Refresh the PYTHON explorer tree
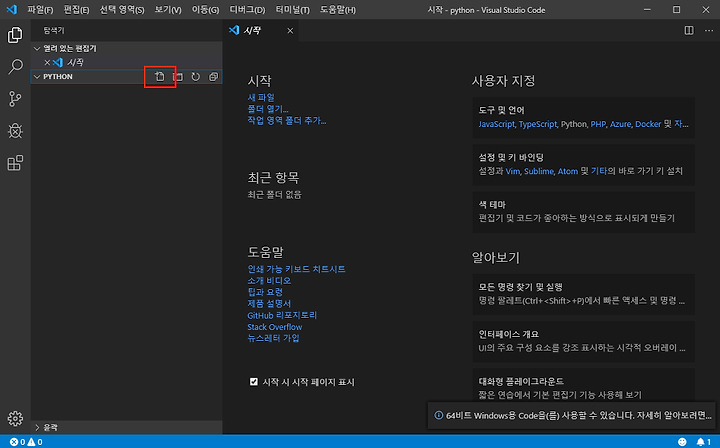 coord(196,77)
